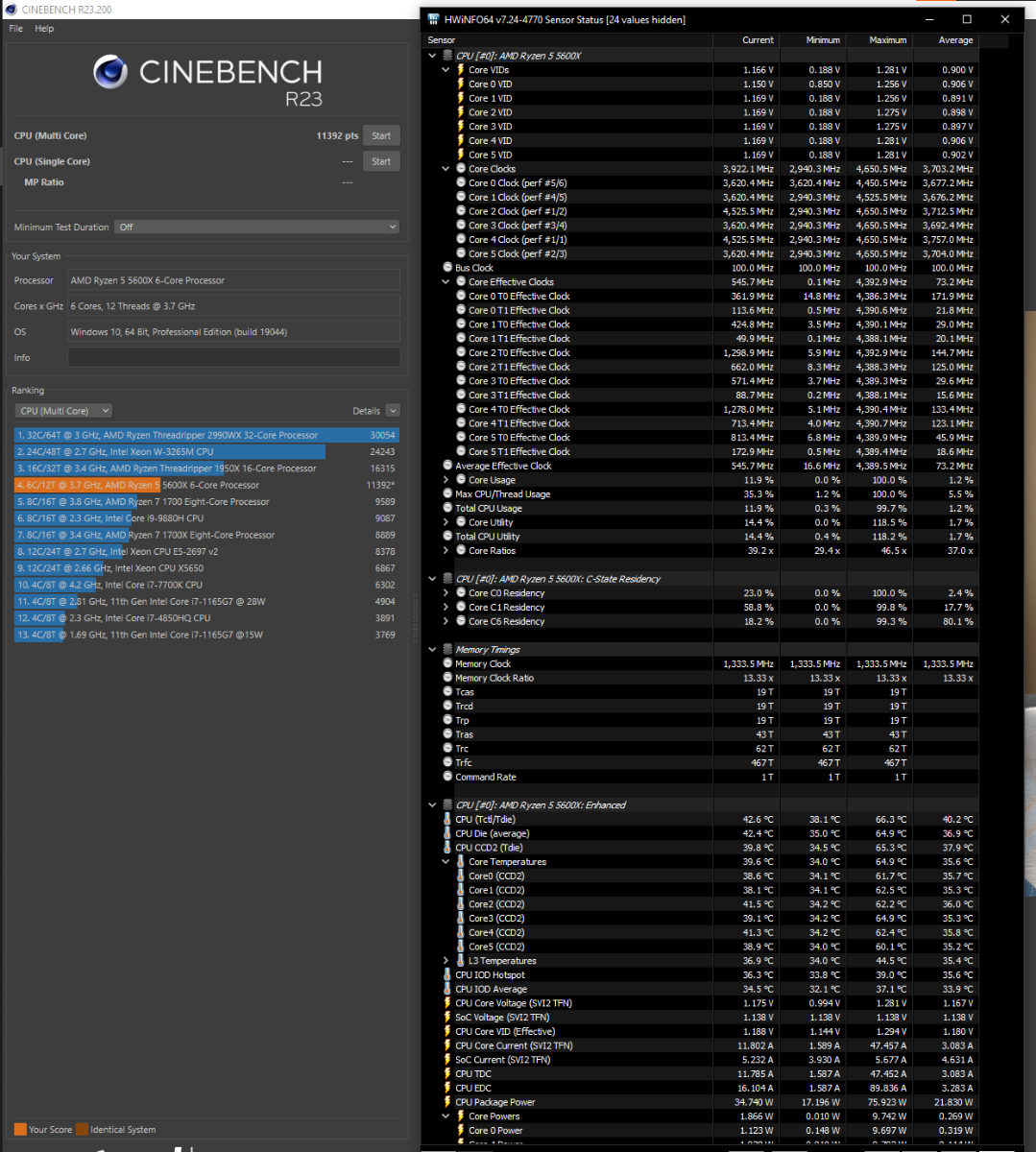Click the Command Rate icon
The height and width of the screenshot is (1152, 1036).
click(447, 777)
